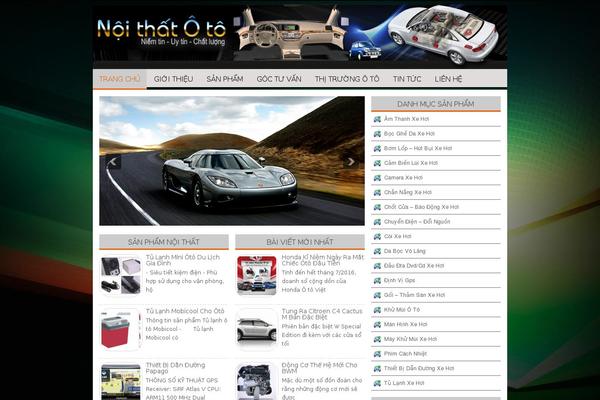Click the car icon beside Chuyển Điện – Đổi Nguồn
This screenshot has height=400, width=600.
[377, 222]
